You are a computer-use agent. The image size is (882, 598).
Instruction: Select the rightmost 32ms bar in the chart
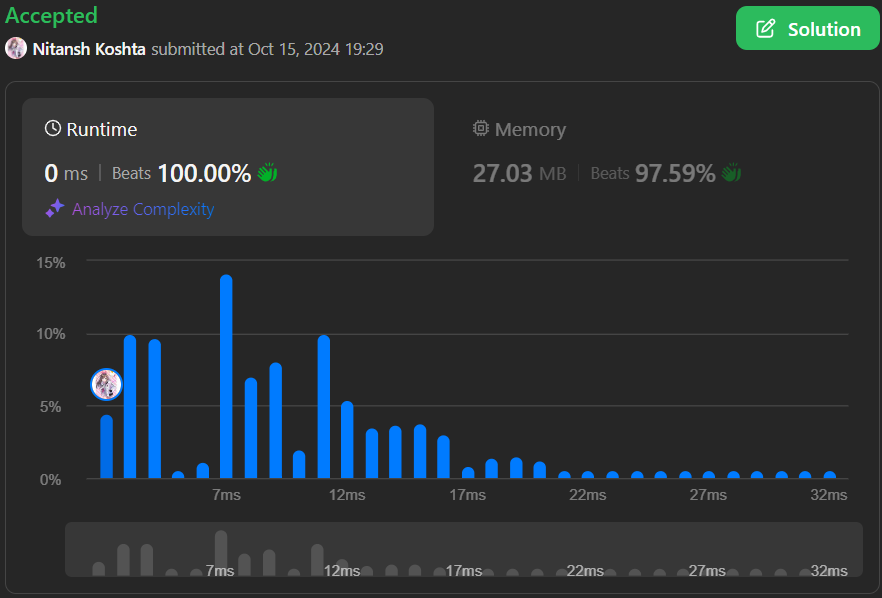(830, 475)
